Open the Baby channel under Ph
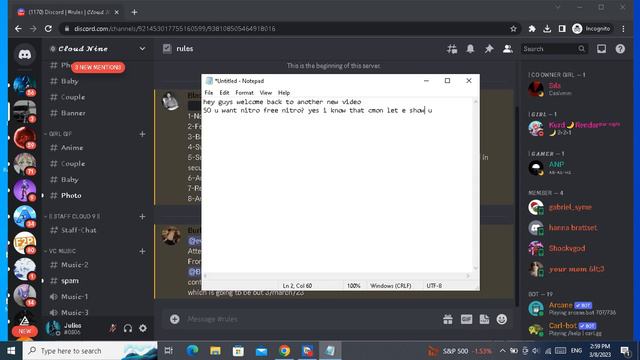 [x=69, y=81]
